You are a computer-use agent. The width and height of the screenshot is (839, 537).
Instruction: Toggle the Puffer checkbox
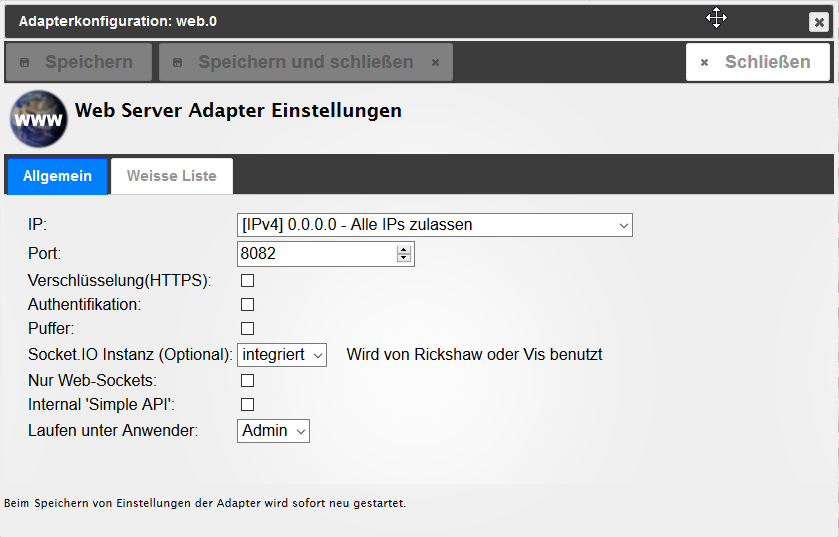click(x=248, y=329)
